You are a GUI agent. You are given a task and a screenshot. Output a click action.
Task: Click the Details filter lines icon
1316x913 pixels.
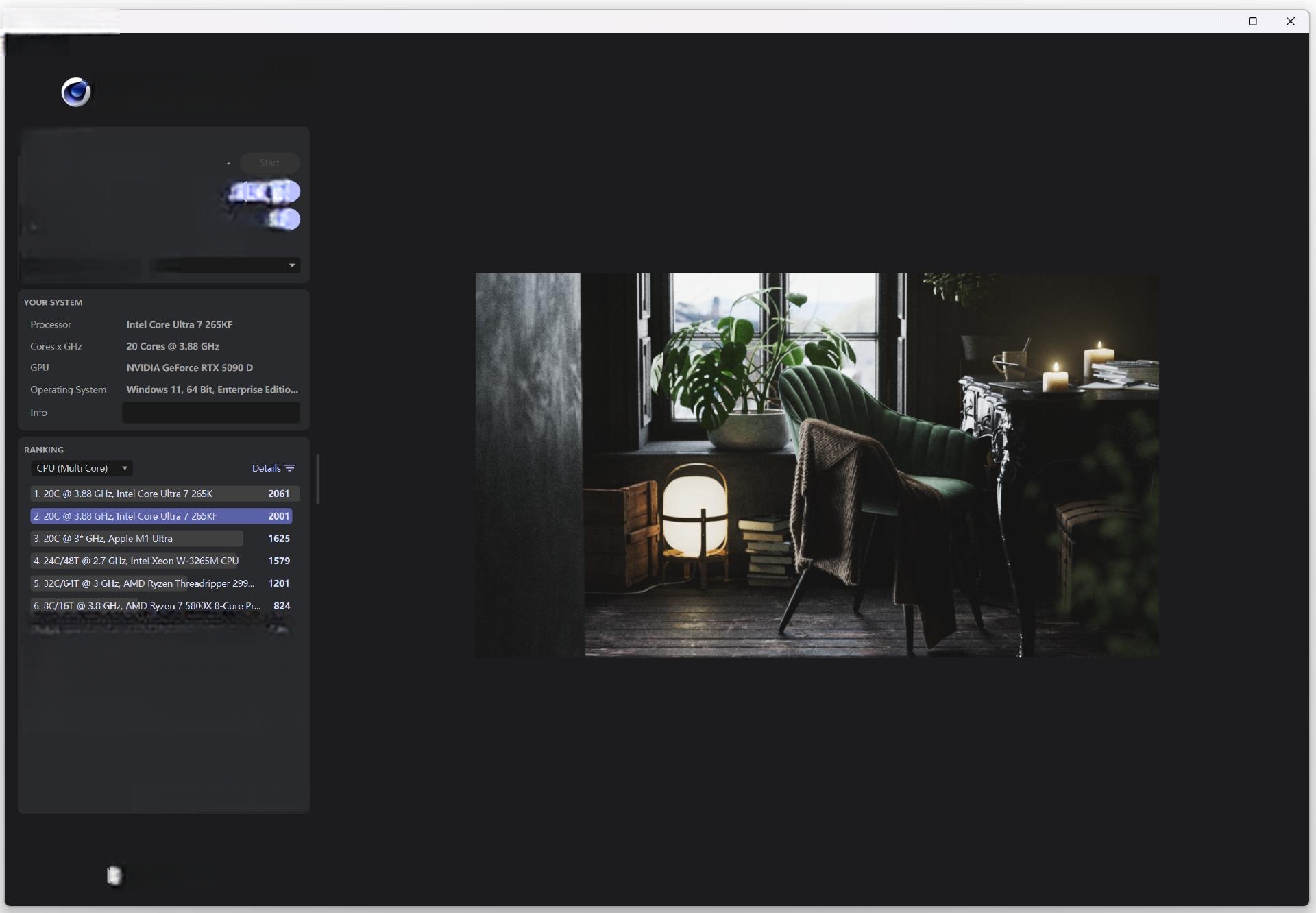pyautogui.click(x=290, y=468)
